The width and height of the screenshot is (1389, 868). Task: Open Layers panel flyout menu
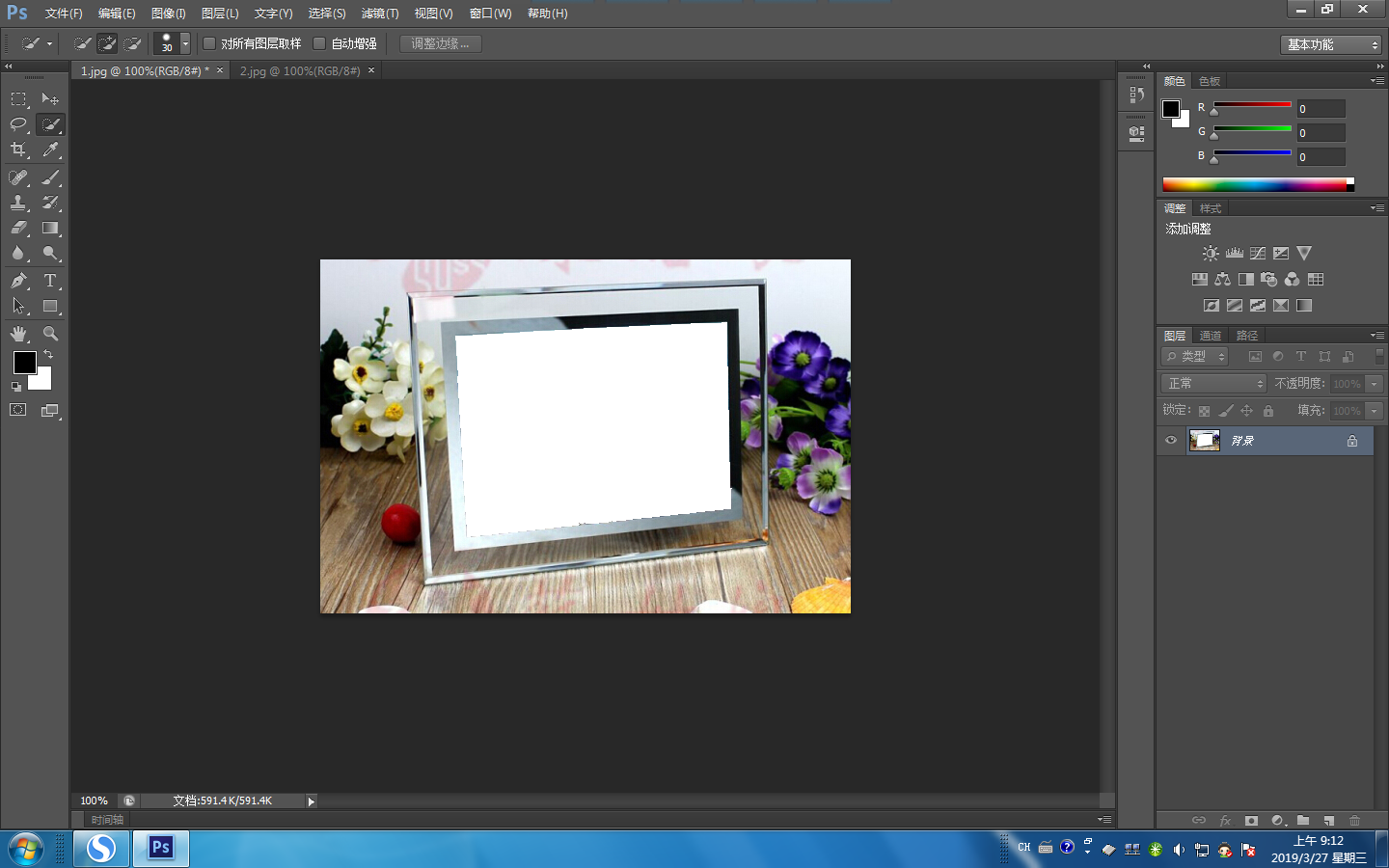pos(1377,336)
